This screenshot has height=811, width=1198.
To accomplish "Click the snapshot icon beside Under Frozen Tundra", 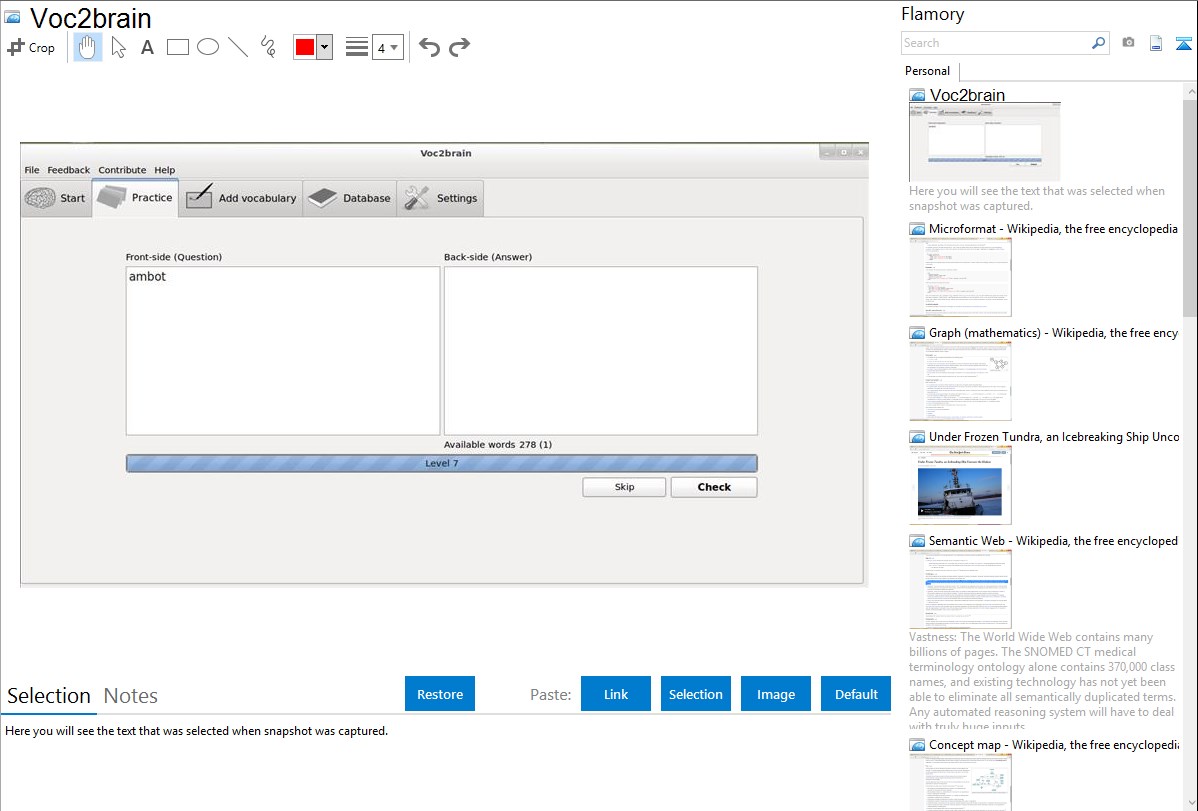I will coord(918,437).
